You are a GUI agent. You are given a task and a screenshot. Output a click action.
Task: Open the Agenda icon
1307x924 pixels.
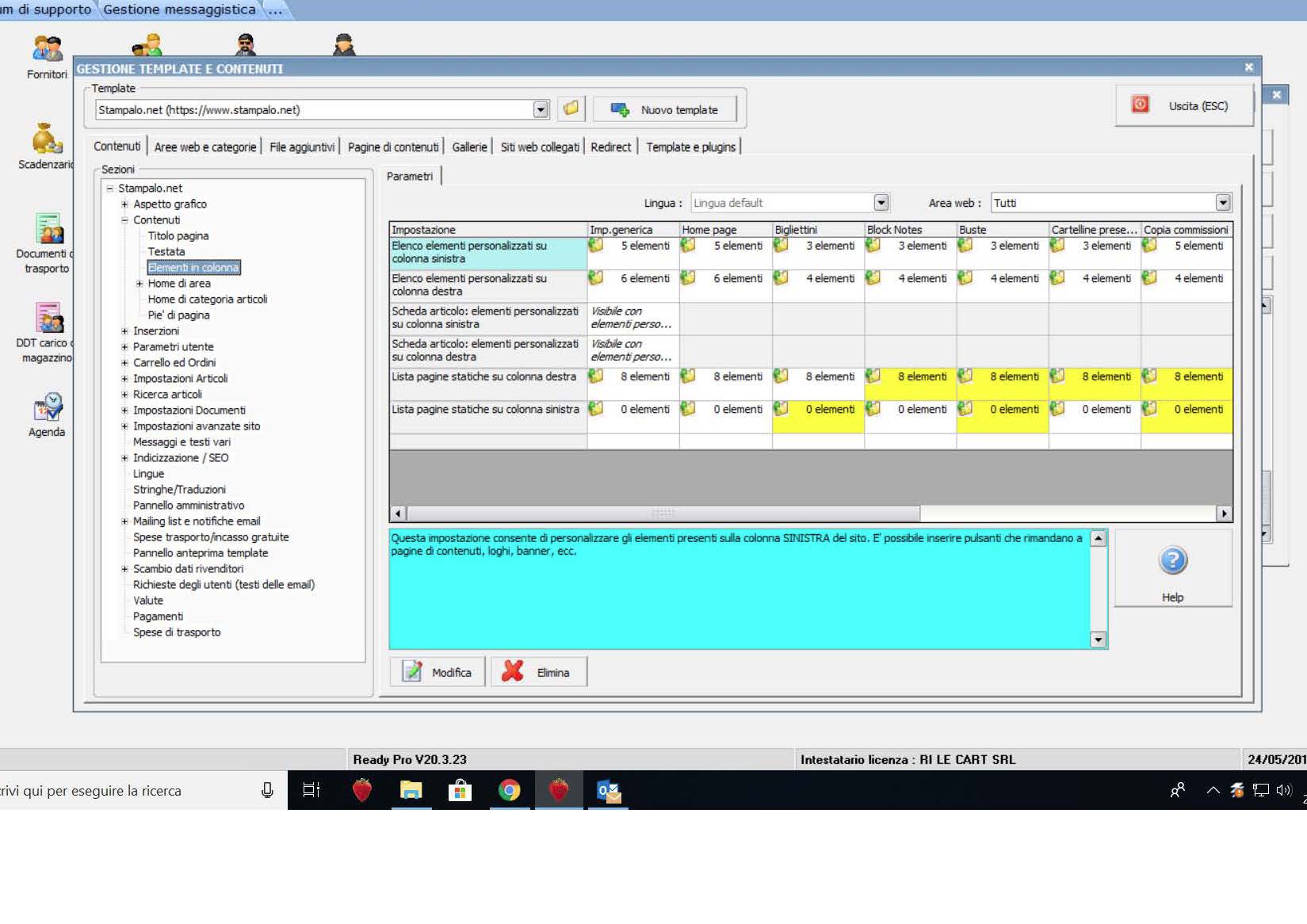pos(47,407)
